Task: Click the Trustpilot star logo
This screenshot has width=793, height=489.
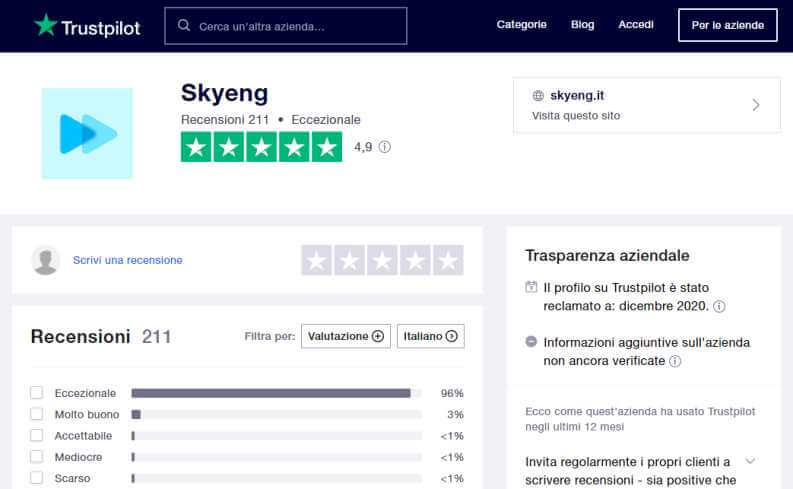Action: [46, 25]
